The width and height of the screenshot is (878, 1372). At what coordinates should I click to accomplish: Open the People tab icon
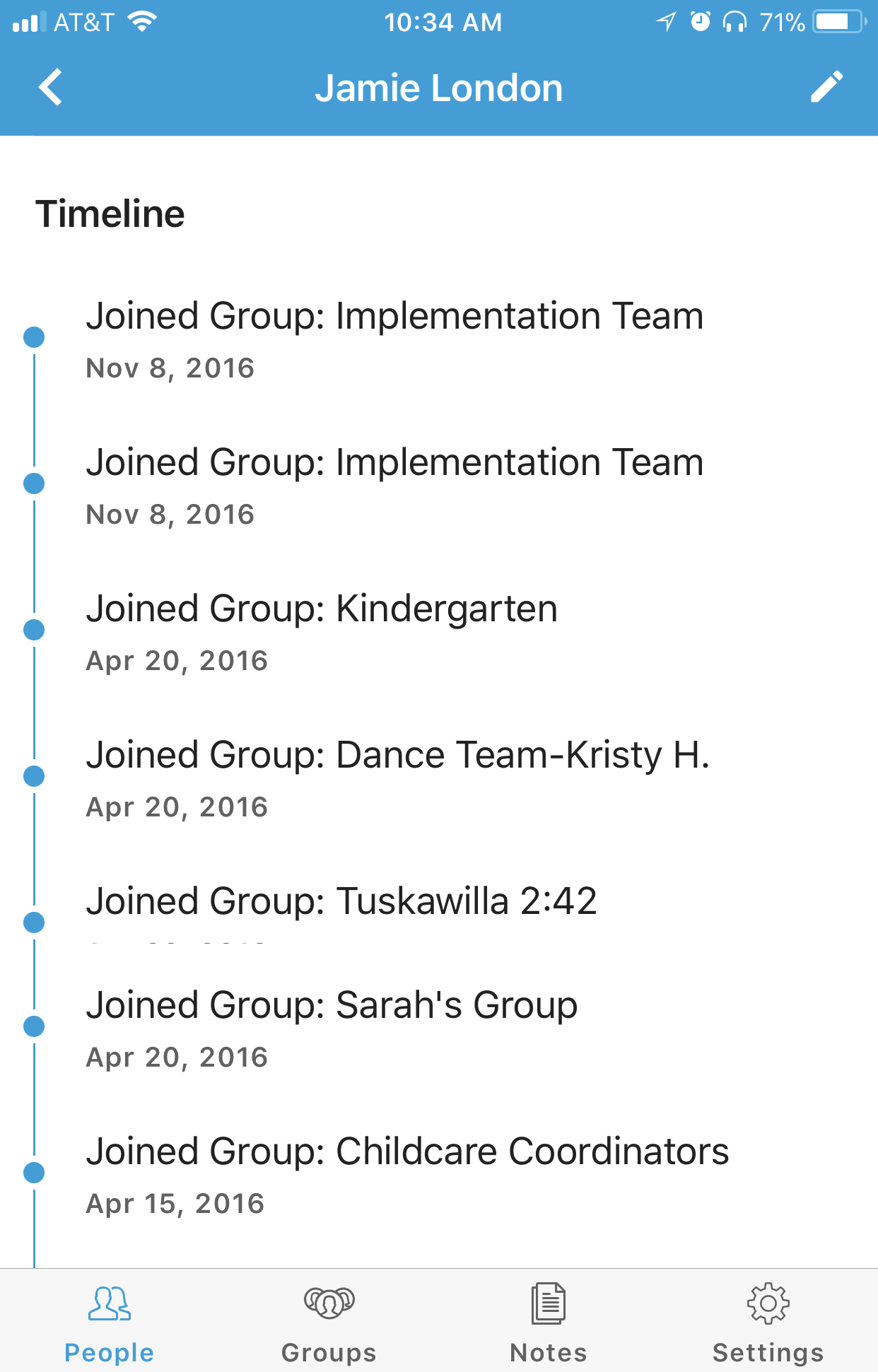point(109,1303)
